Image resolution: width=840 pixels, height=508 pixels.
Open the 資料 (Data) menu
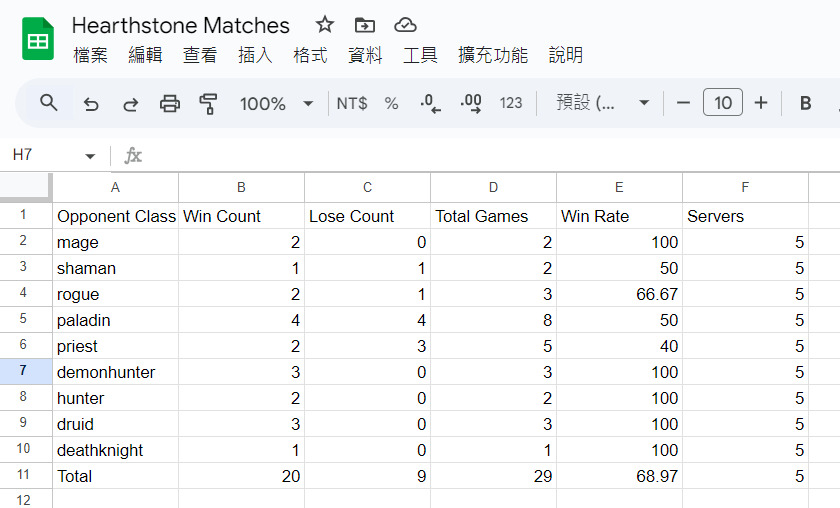(x=365, y=55)
